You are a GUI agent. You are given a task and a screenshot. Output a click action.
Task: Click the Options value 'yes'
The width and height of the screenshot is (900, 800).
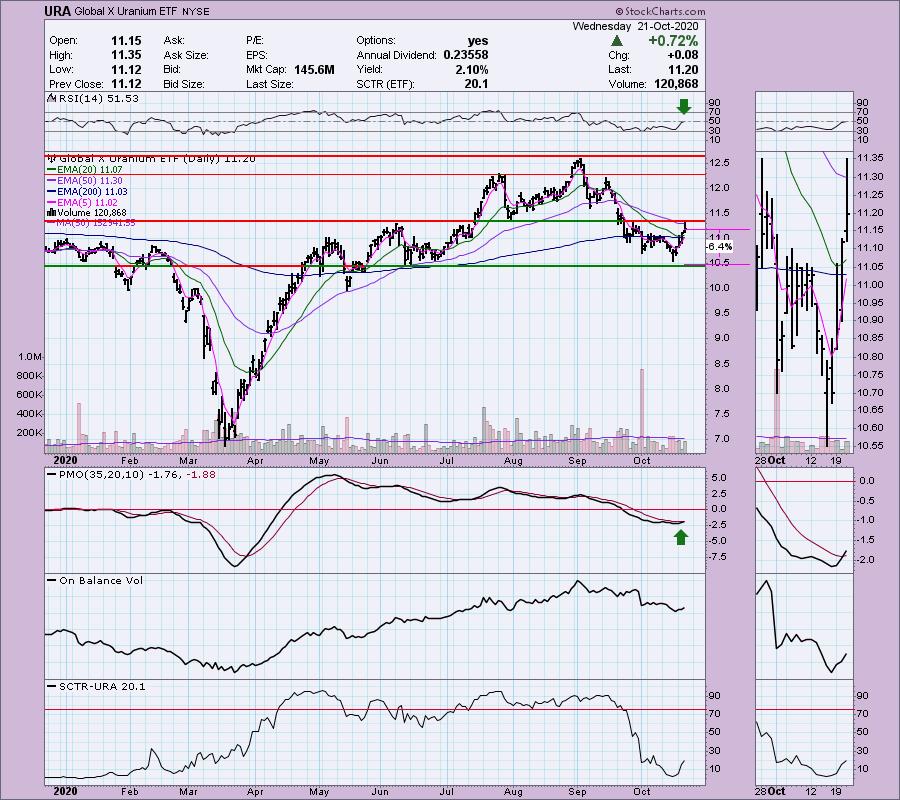point(478,41)
